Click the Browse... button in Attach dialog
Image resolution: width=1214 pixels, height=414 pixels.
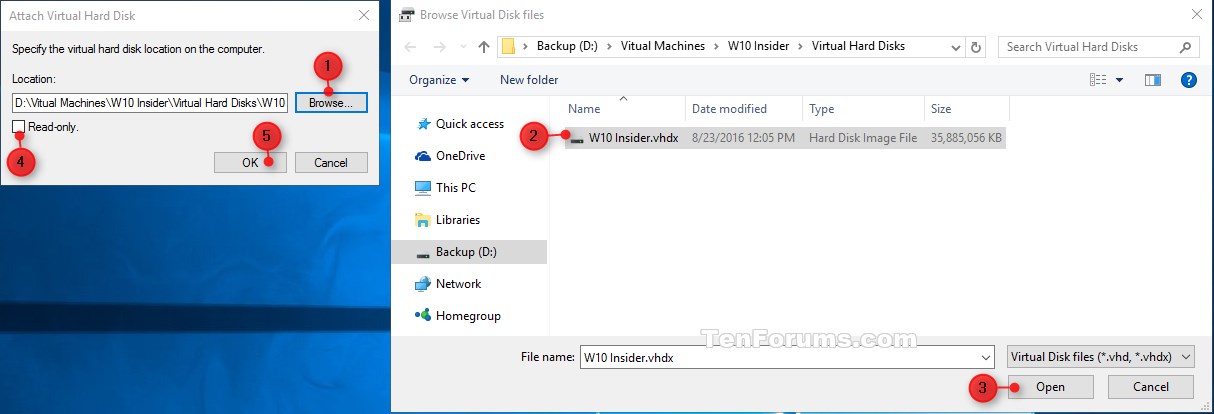331,102
